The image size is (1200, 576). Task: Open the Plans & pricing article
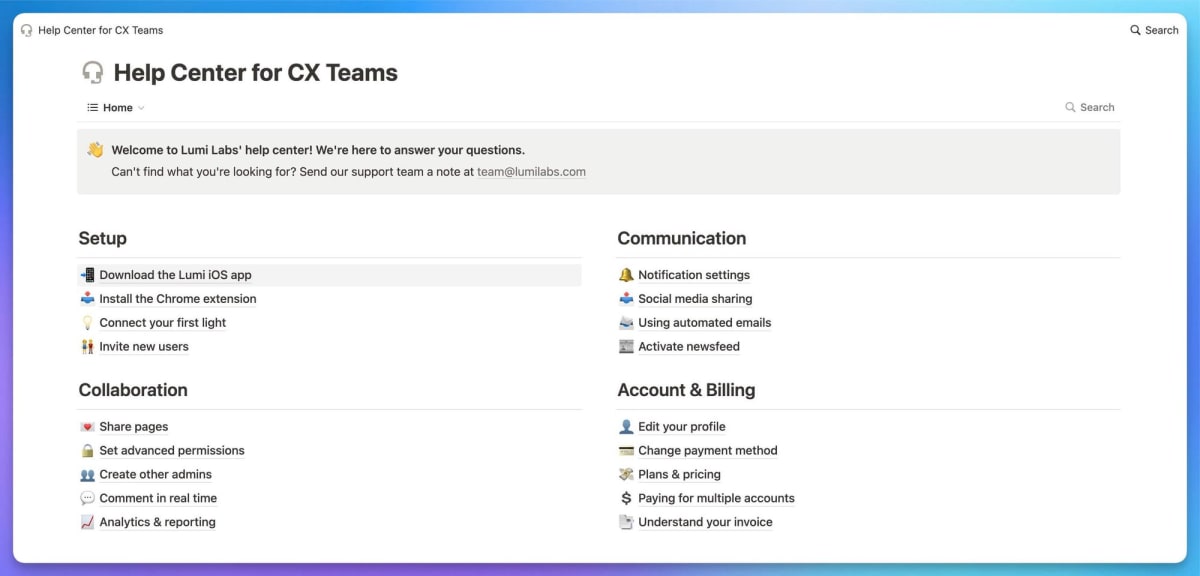pos(679,475)
